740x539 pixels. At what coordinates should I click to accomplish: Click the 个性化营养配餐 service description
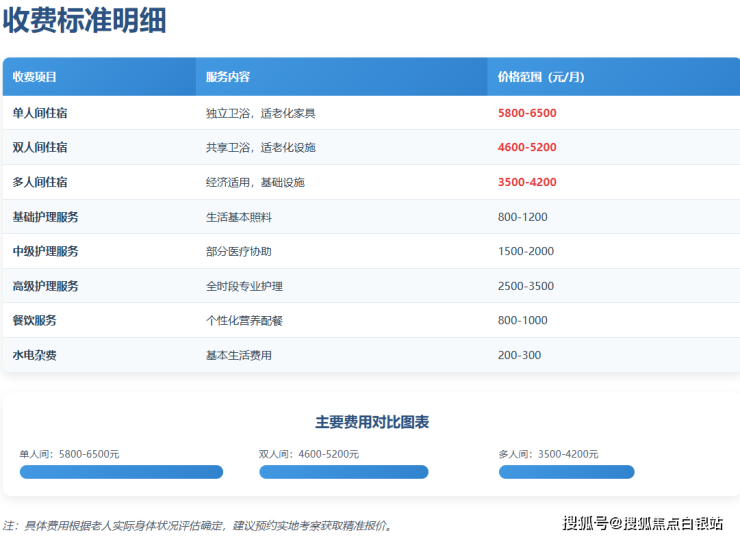pos(244,320)
